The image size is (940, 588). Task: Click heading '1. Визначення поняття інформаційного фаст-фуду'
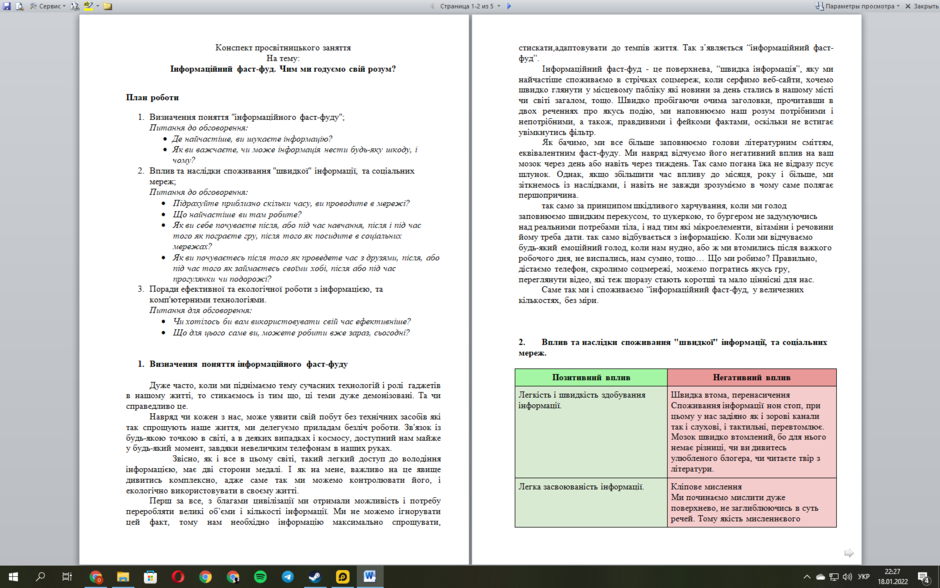(243, 364)
